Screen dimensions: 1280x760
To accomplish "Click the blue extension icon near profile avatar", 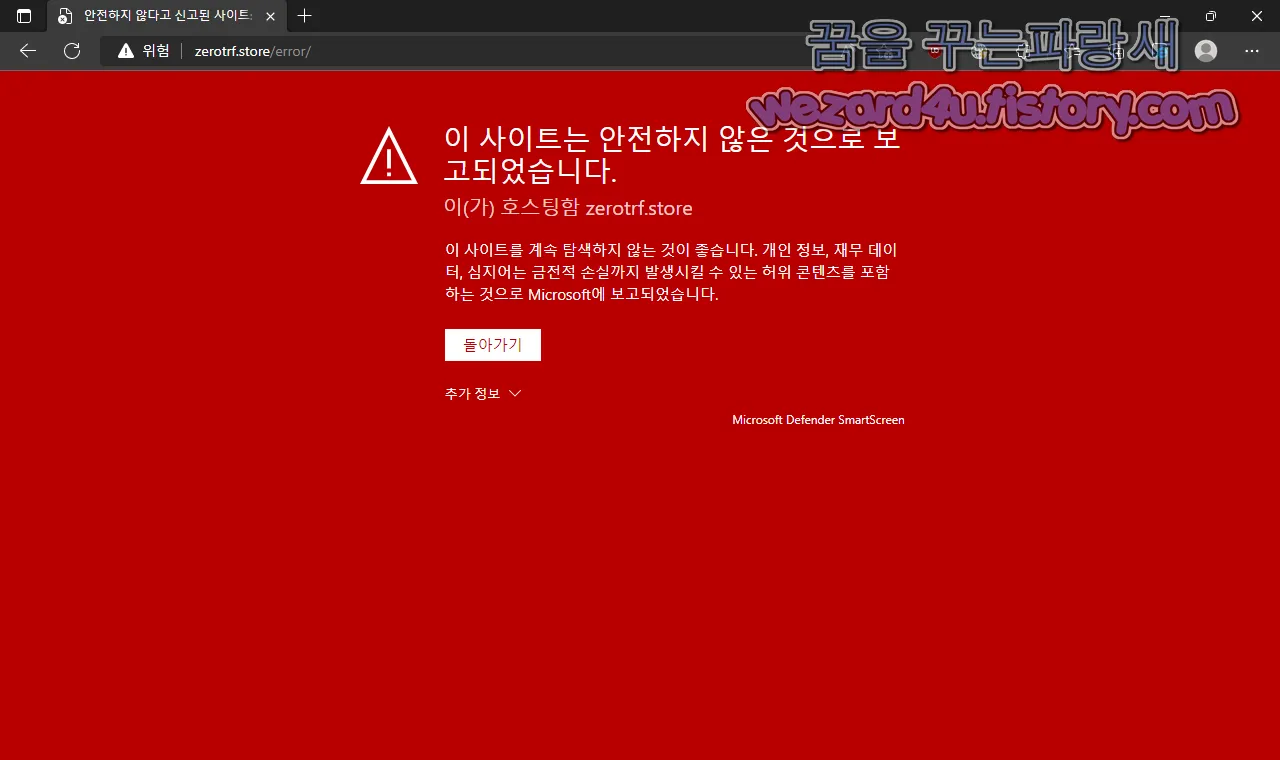I will click(x=1161, y=51).
